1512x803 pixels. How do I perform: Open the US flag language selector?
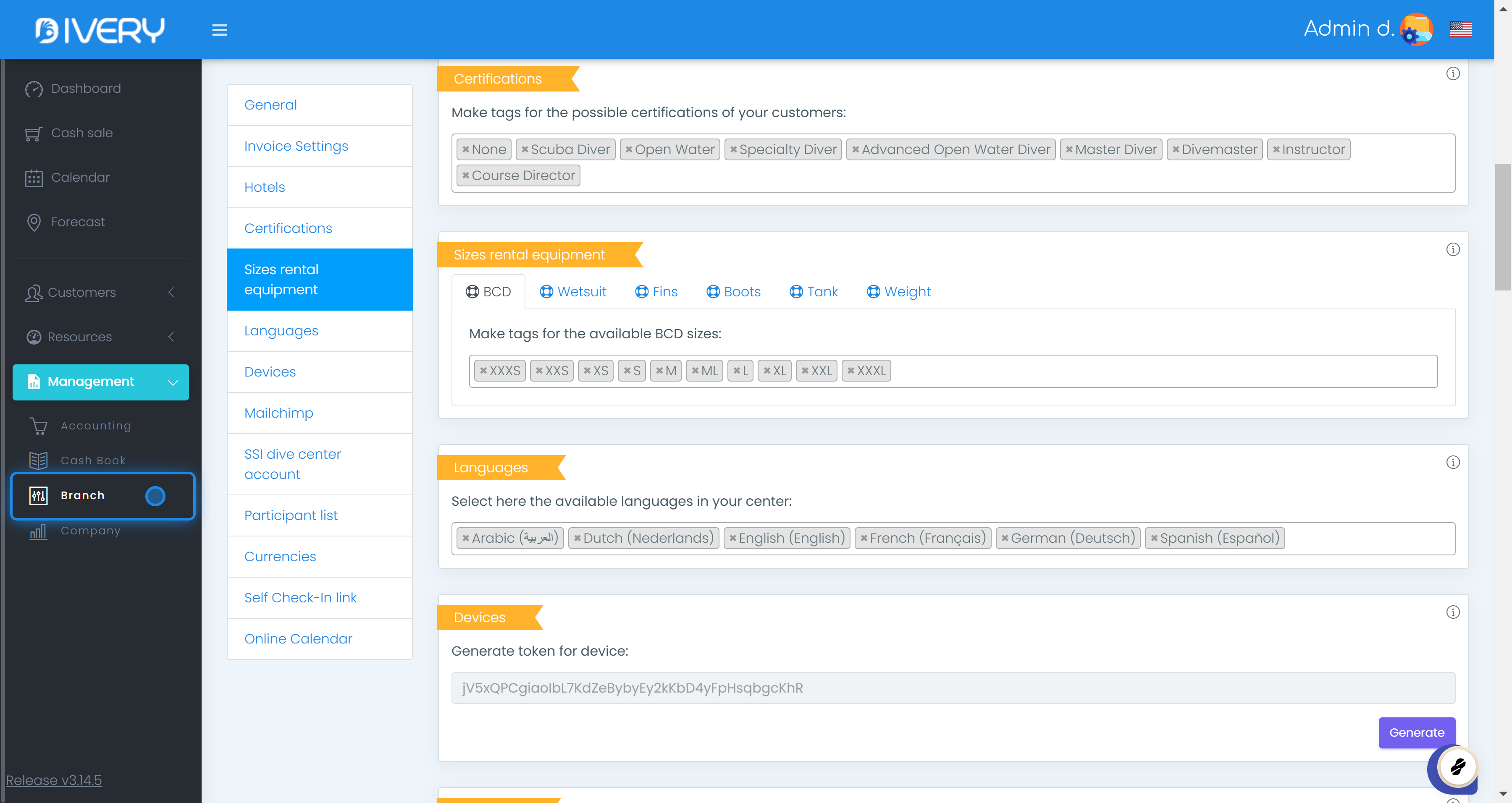click(x=1460, y=29)
